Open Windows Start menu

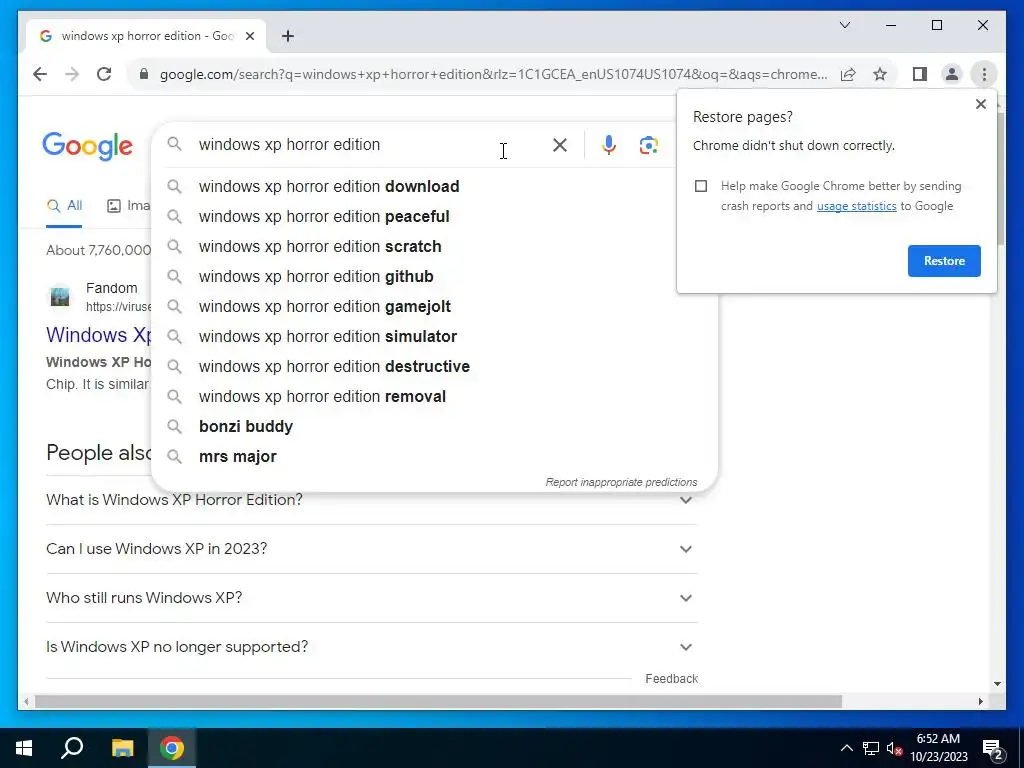(24, 748)
